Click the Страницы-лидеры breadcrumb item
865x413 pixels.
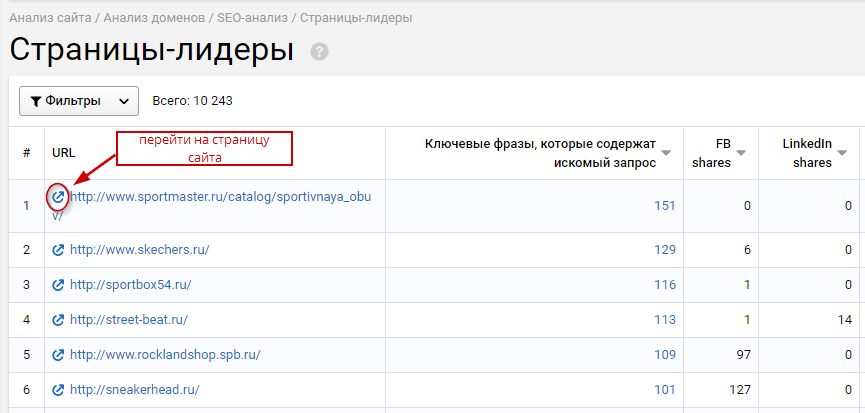click(356, 18)
